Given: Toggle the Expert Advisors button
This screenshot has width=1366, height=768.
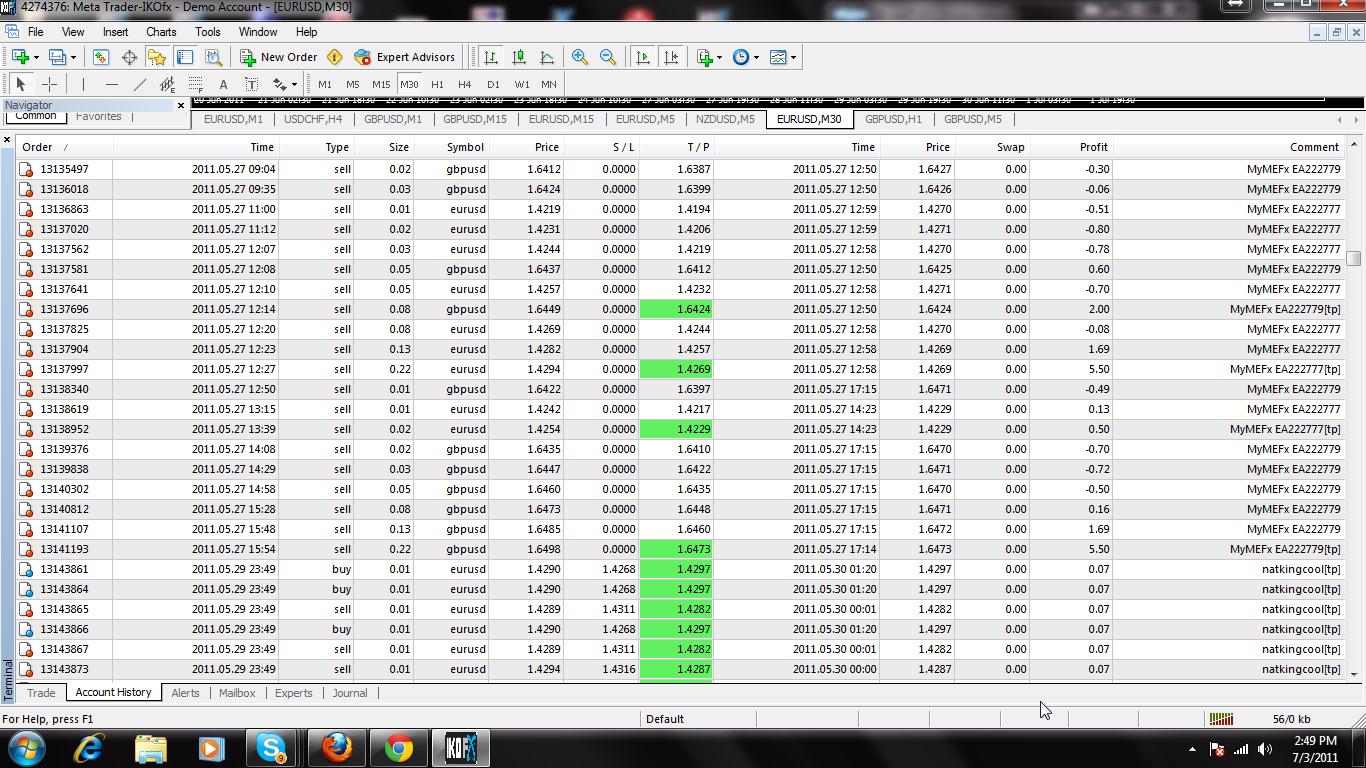Looking at the screenshot, I should (x=404, y=57).
